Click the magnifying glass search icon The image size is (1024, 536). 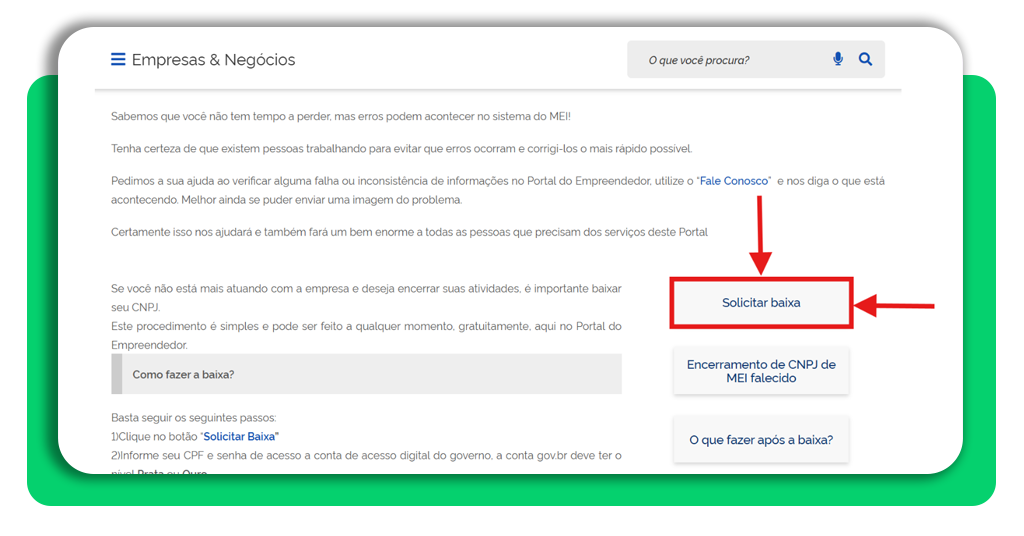(865, 60)
